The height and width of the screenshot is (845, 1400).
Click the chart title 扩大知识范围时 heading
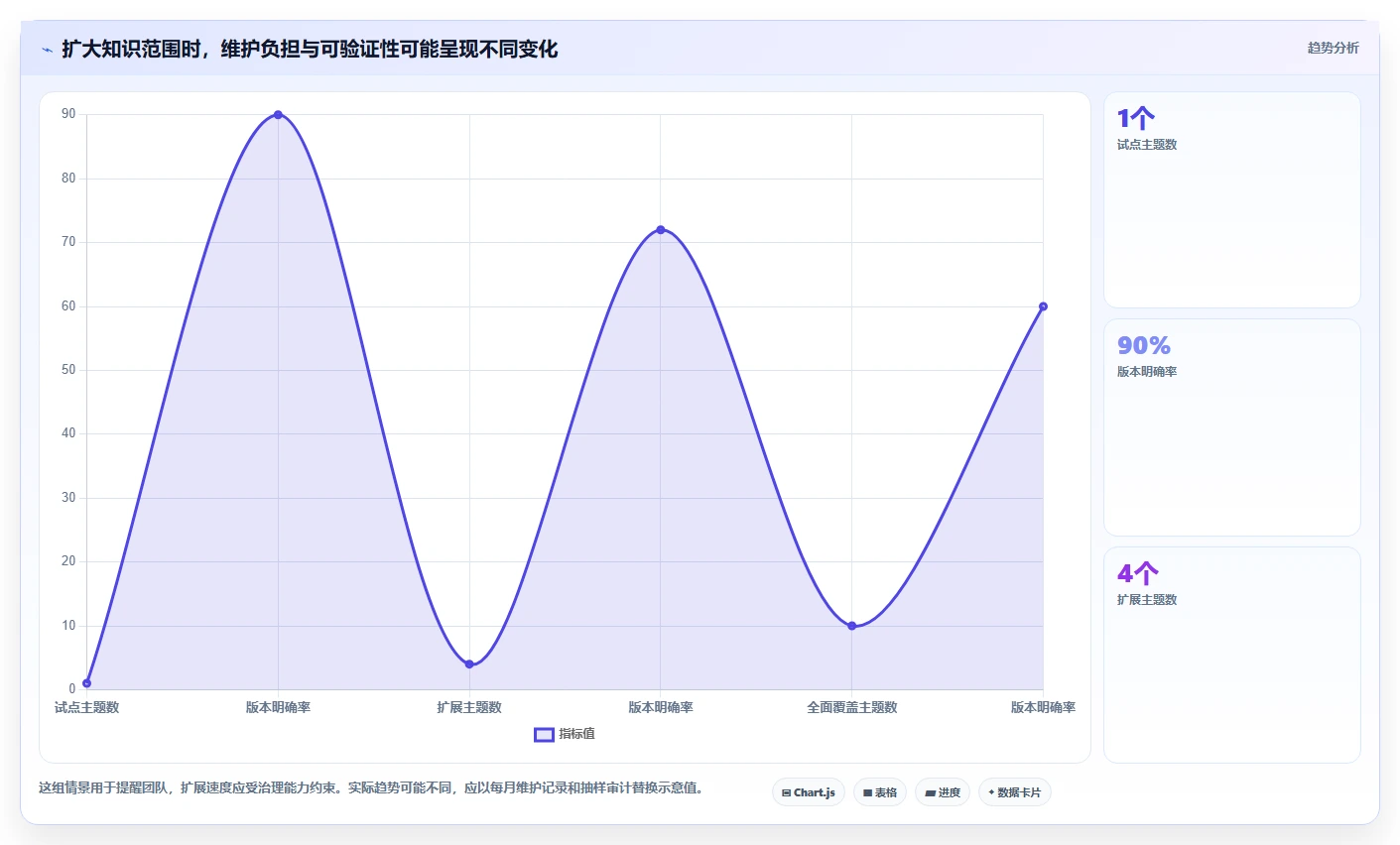(310, 49)
